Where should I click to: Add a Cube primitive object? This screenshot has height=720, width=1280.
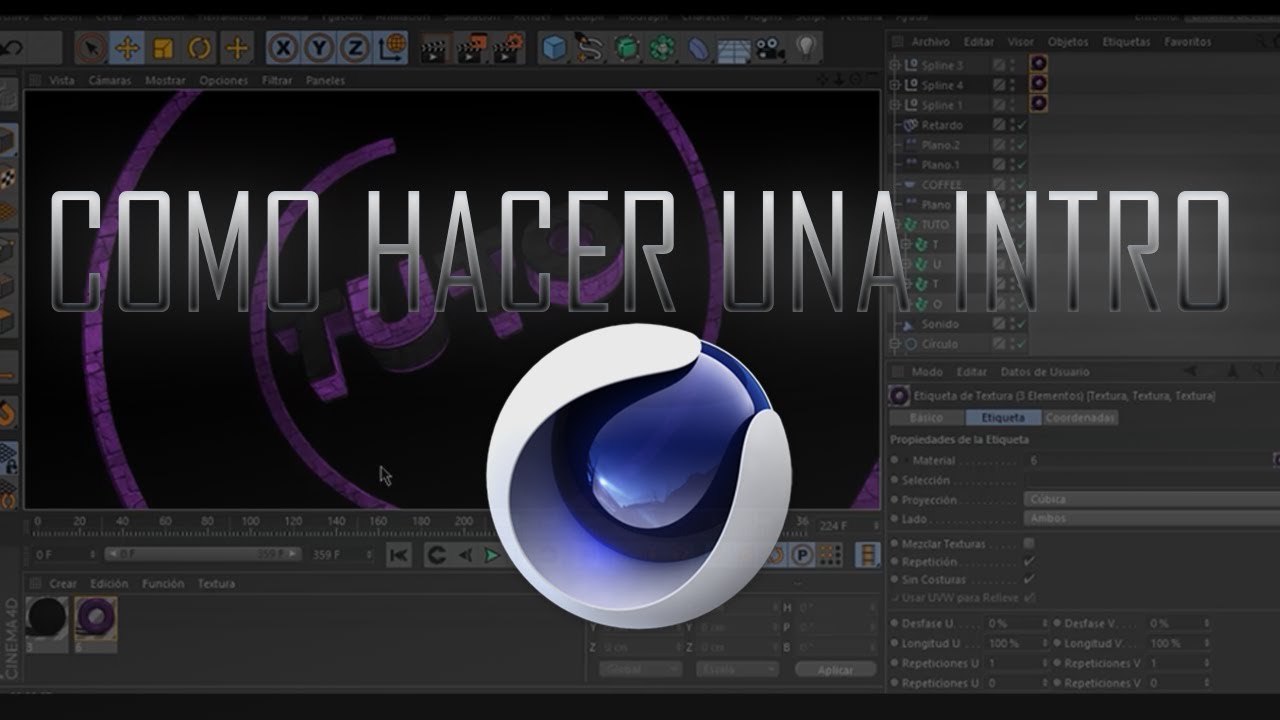pyautogui.click(x=554, y=47)
